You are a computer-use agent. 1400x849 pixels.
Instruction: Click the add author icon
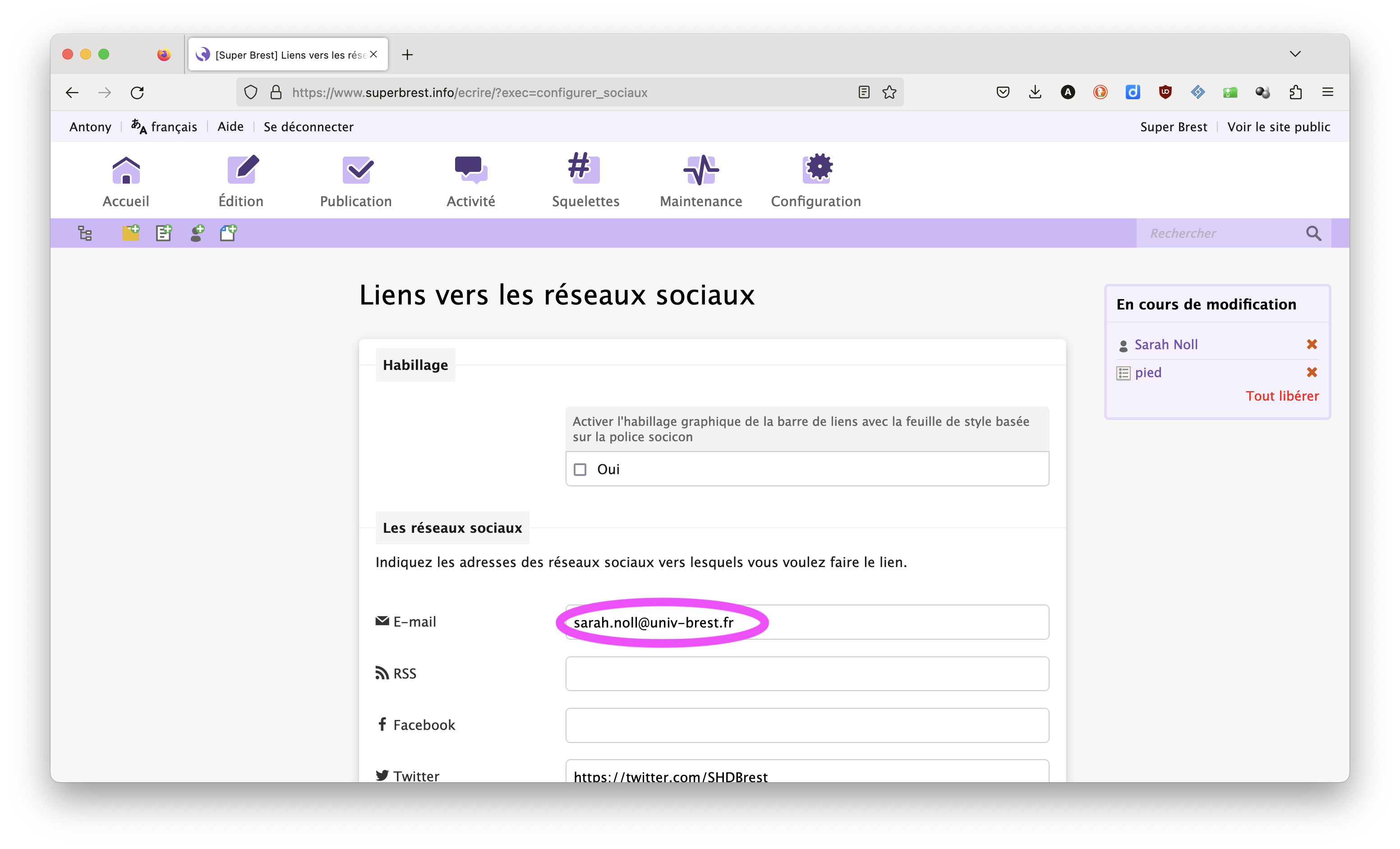click(197, 232)
